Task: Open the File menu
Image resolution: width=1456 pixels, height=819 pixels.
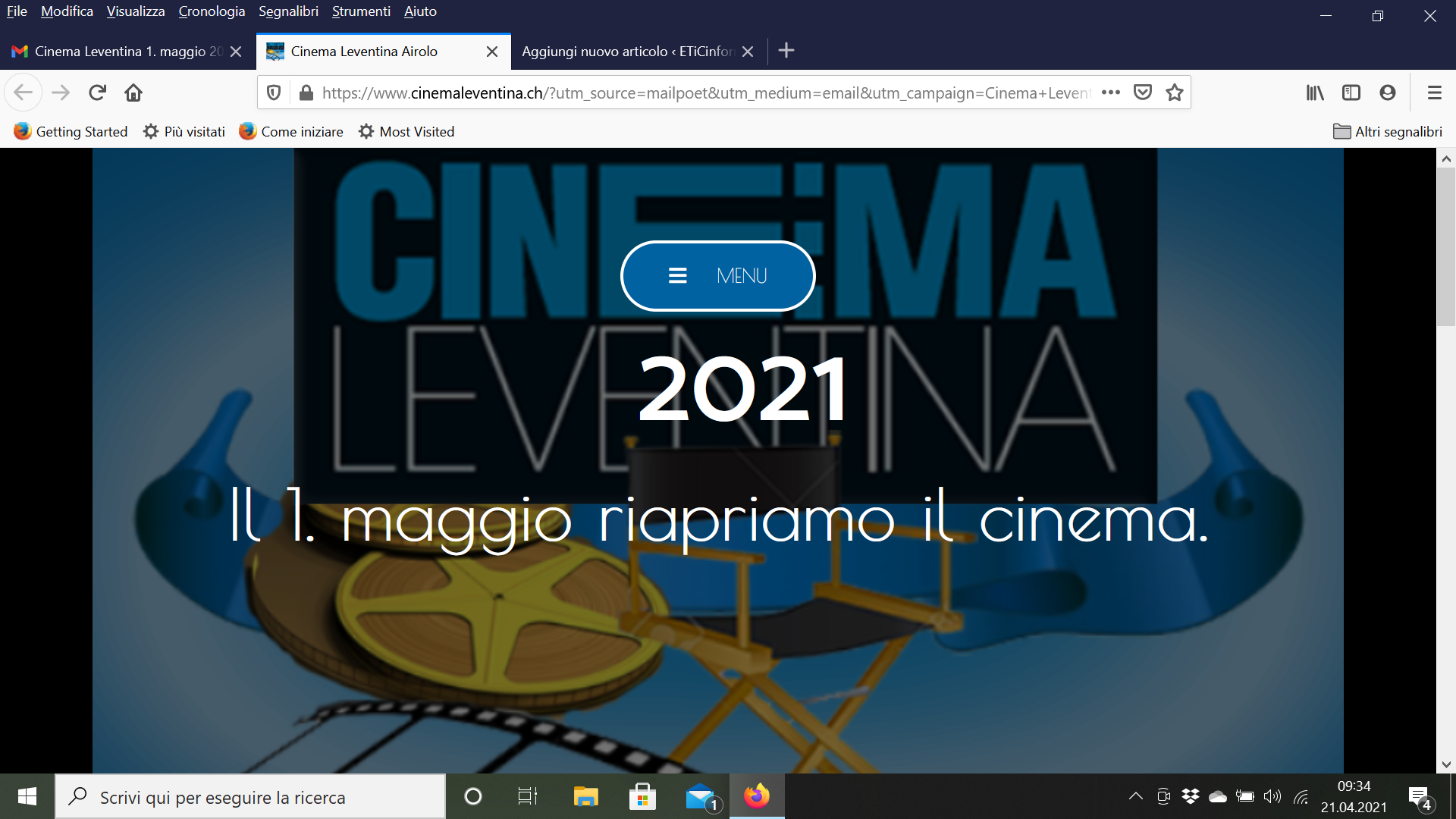Action: click(17, 11)
